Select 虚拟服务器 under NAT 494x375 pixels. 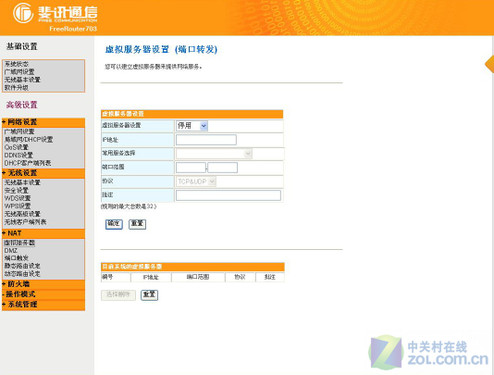click(x=19, y=243)
